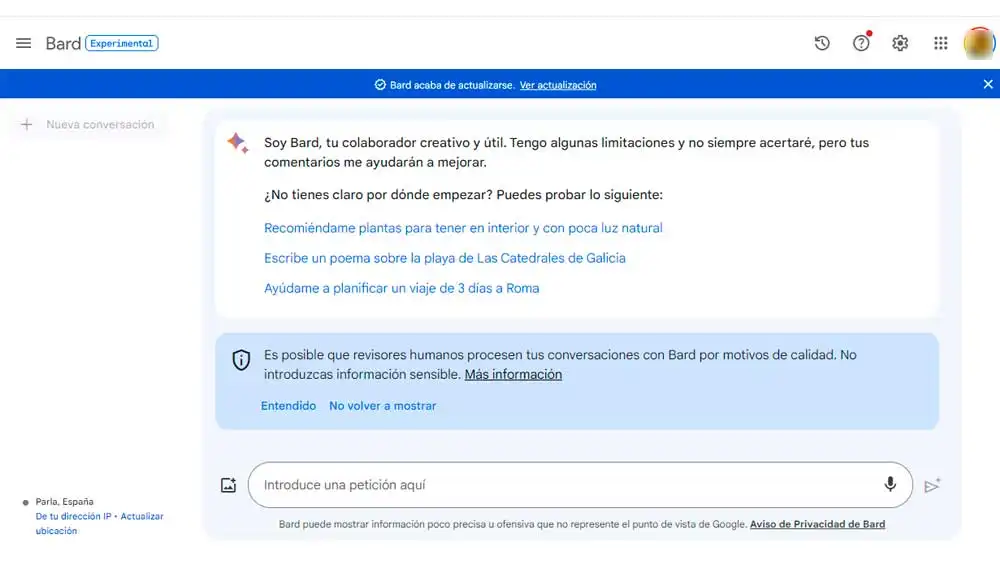The image size is (1000, 567).
Task: Open the Google apps grid
Action: tap(940, 43)
